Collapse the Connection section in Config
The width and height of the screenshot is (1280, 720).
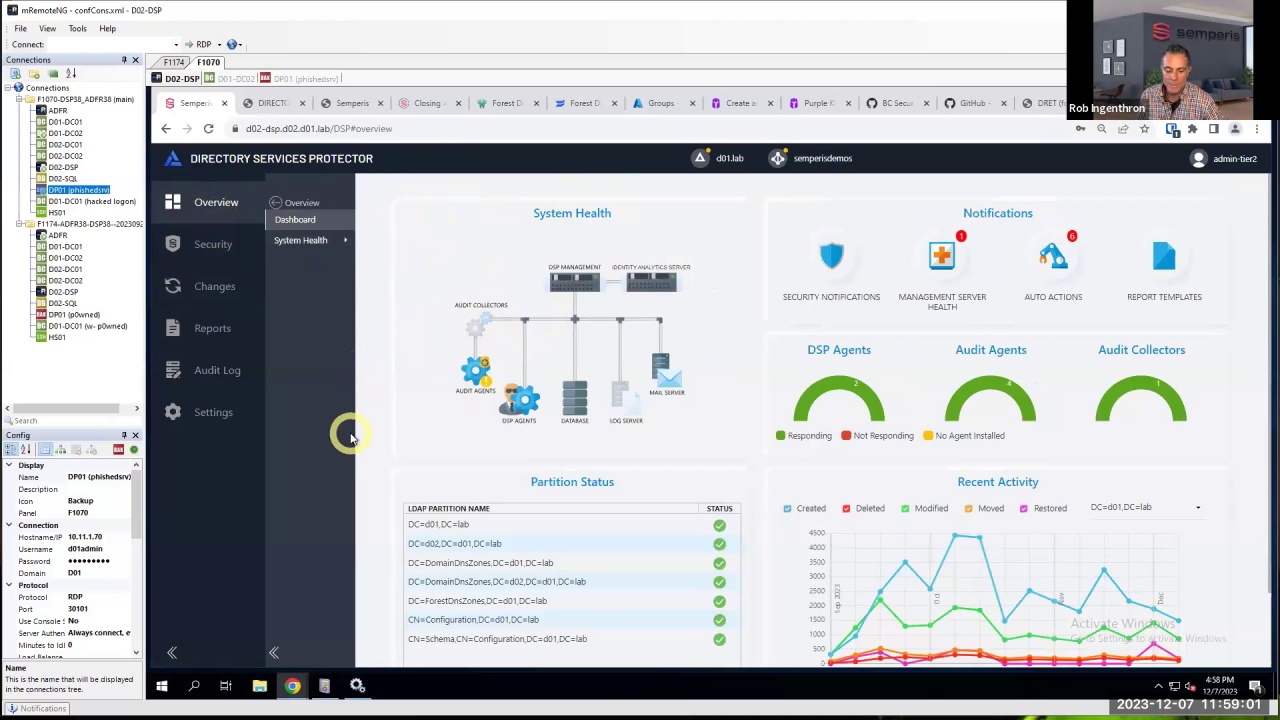(9, 525)
